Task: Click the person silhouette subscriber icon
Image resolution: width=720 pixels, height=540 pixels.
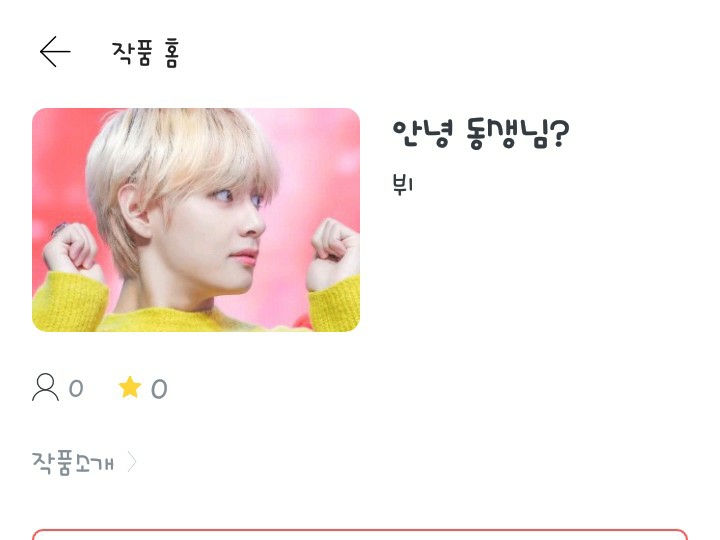Action: coord(45,387)
